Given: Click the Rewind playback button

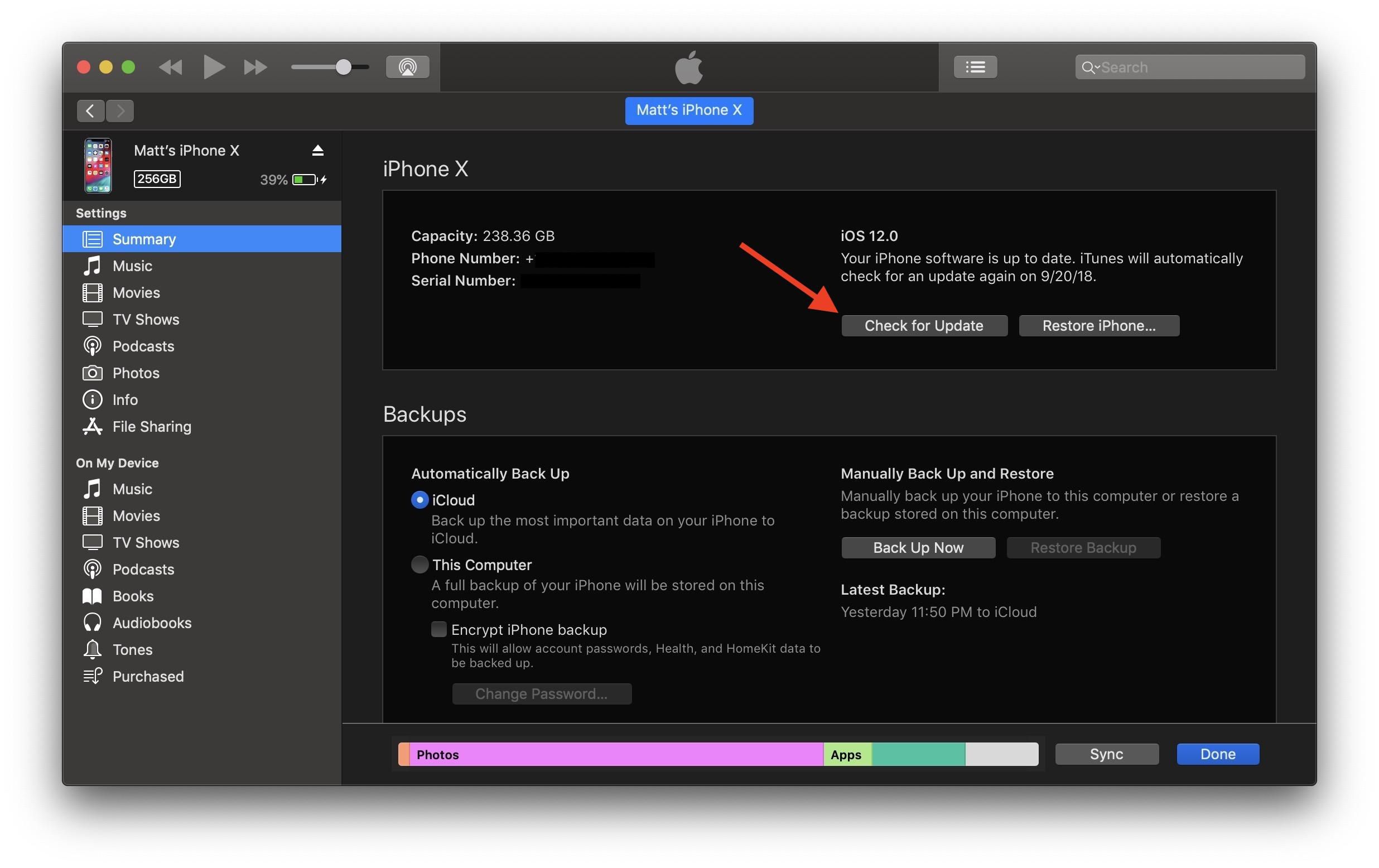Looking at the screenshot, I should tap(170, 67).
